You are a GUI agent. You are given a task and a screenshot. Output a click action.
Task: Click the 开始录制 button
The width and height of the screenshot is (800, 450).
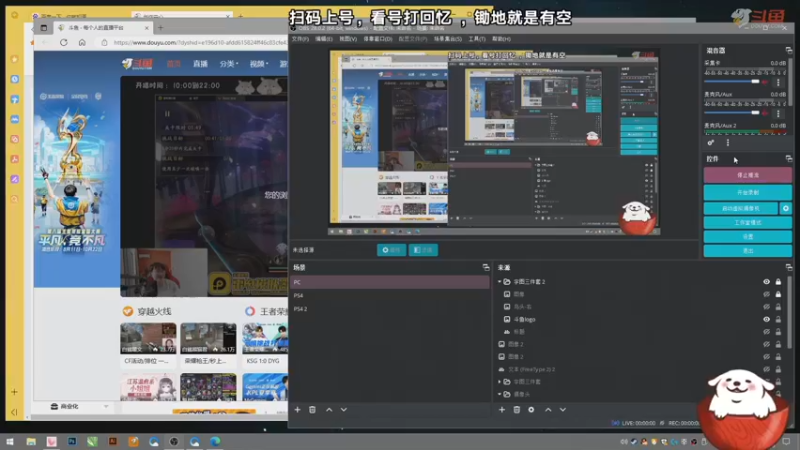click(748, 192)
